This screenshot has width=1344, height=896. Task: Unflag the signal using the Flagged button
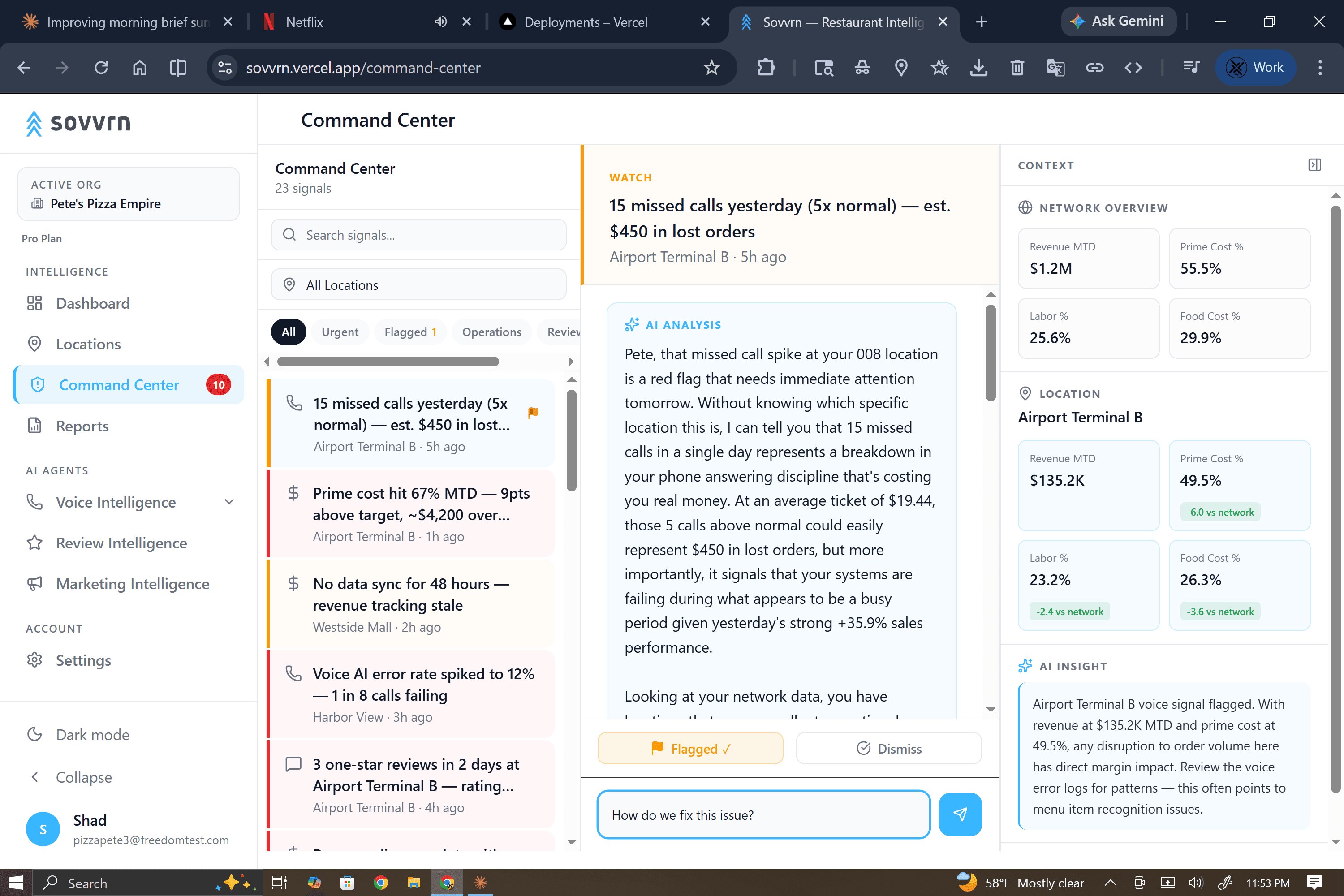690,748
